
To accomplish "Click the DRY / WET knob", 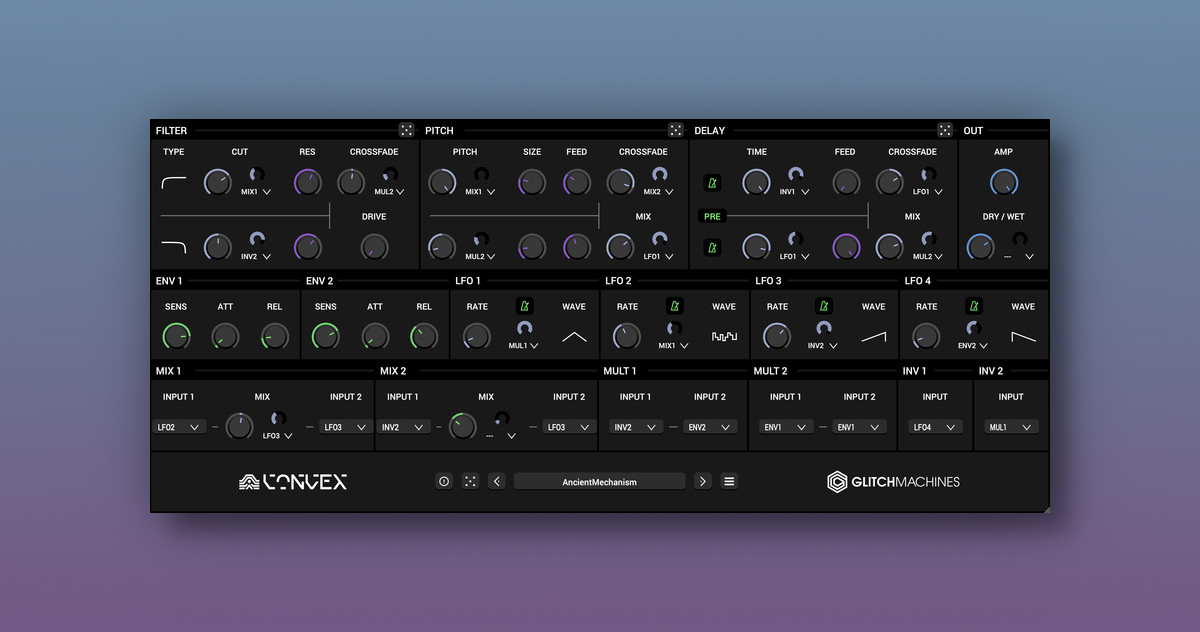I will (980, 247).
